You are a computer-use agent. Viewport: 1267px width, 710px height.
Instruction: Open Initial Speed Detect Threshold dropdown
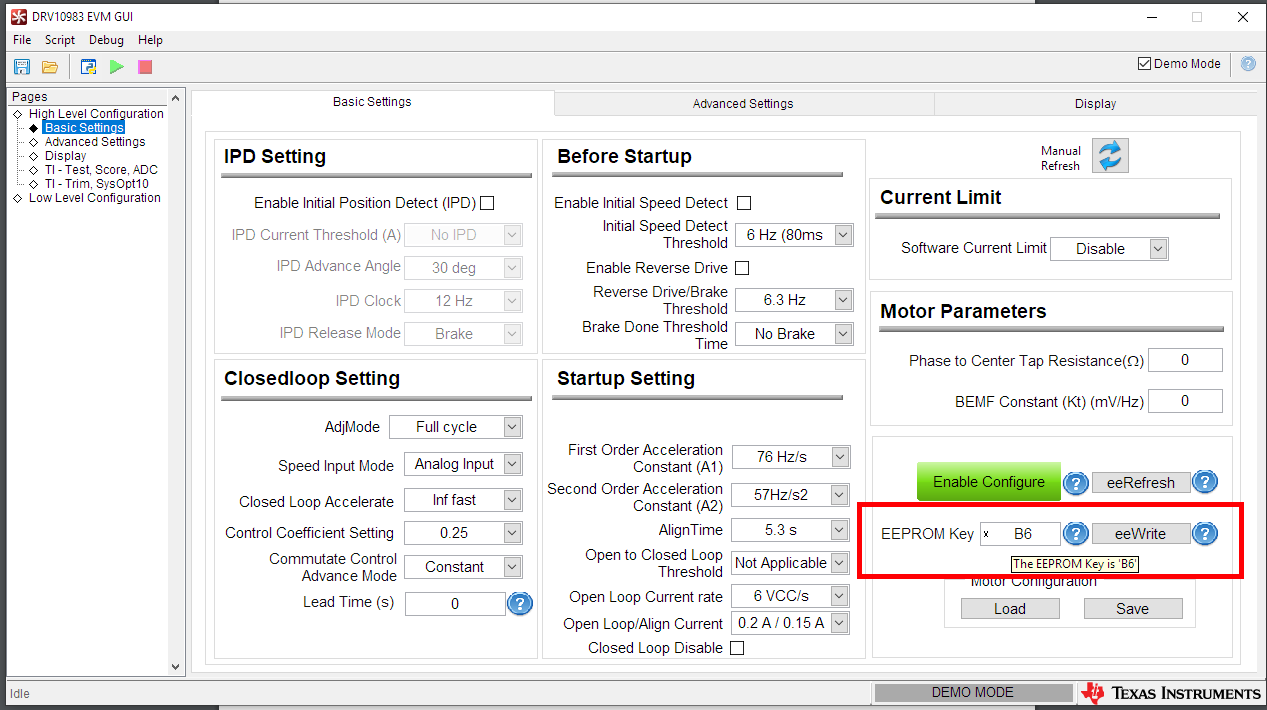[x=794, y=235]
